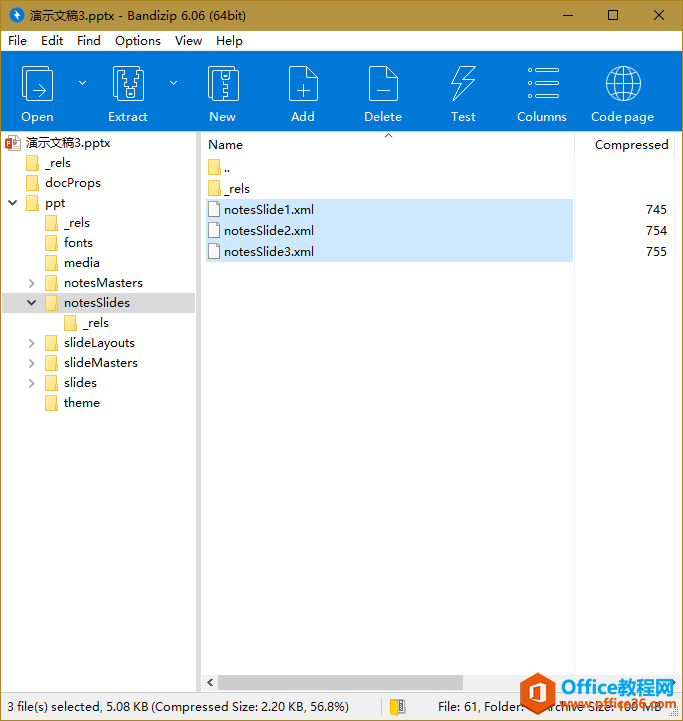The image size is (683, 721).
Task: Click the Delete toolbar icon
Action: coord(383,86)
